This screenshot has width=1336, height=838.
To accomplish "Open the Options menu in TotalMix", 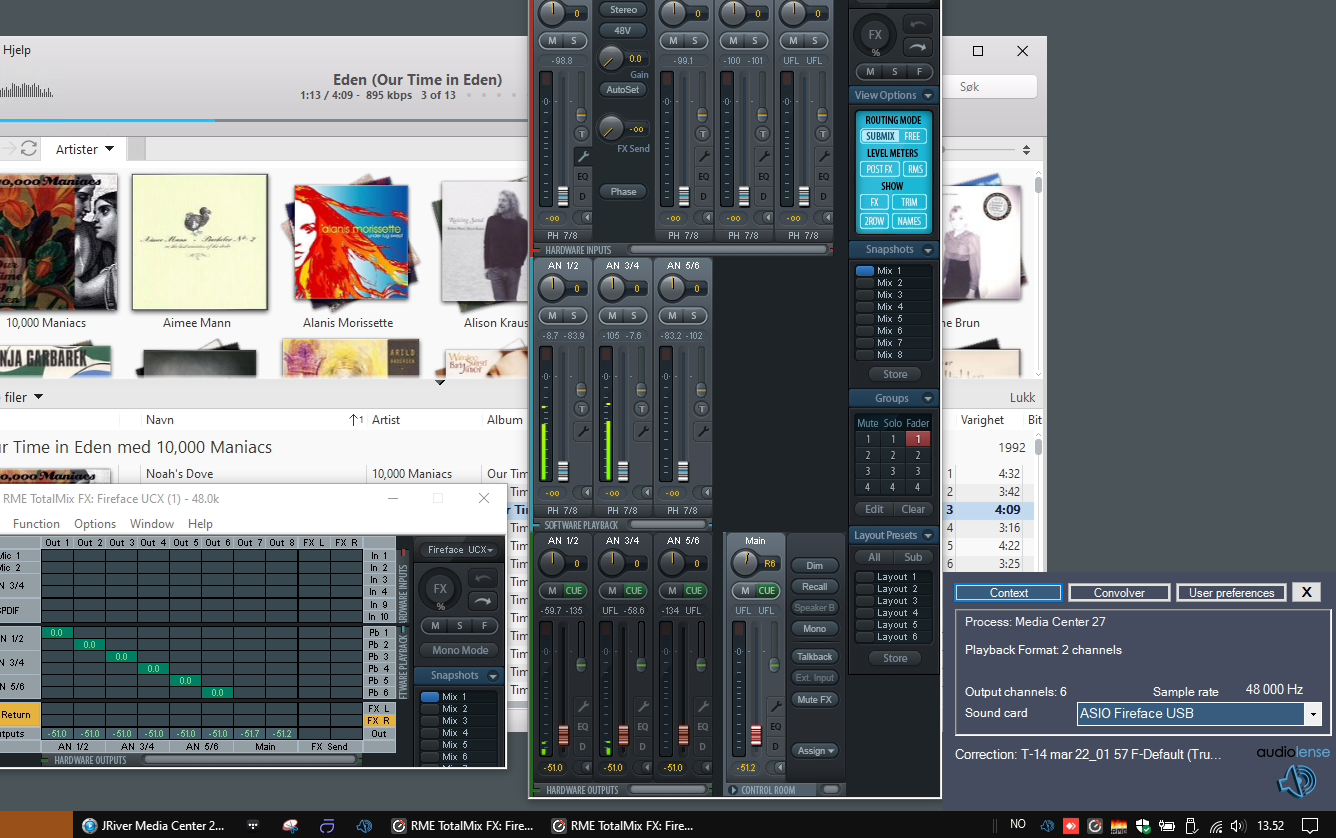I will click(95, 524).
